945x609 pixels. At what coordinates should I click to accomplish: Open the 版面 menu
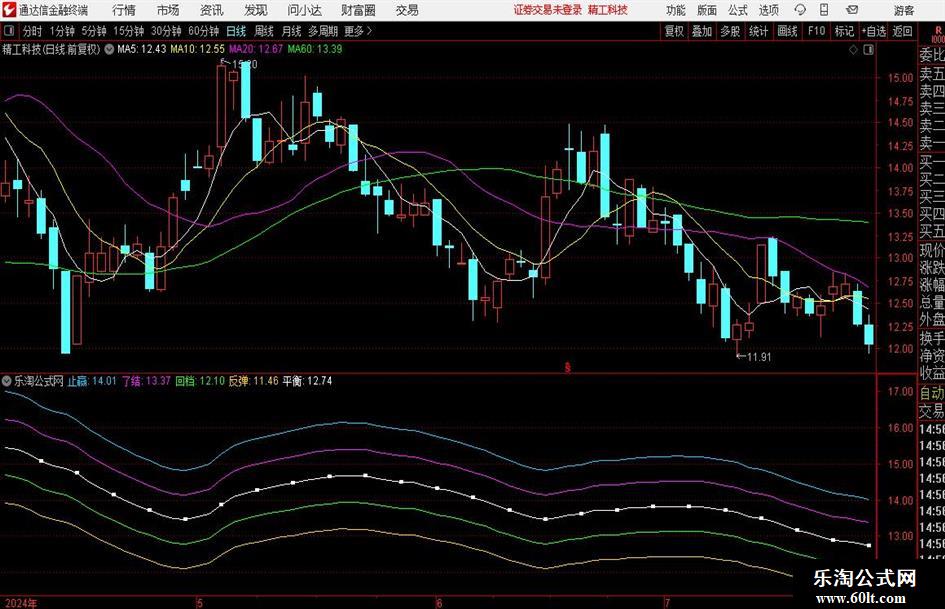click(x=706, y=10)
